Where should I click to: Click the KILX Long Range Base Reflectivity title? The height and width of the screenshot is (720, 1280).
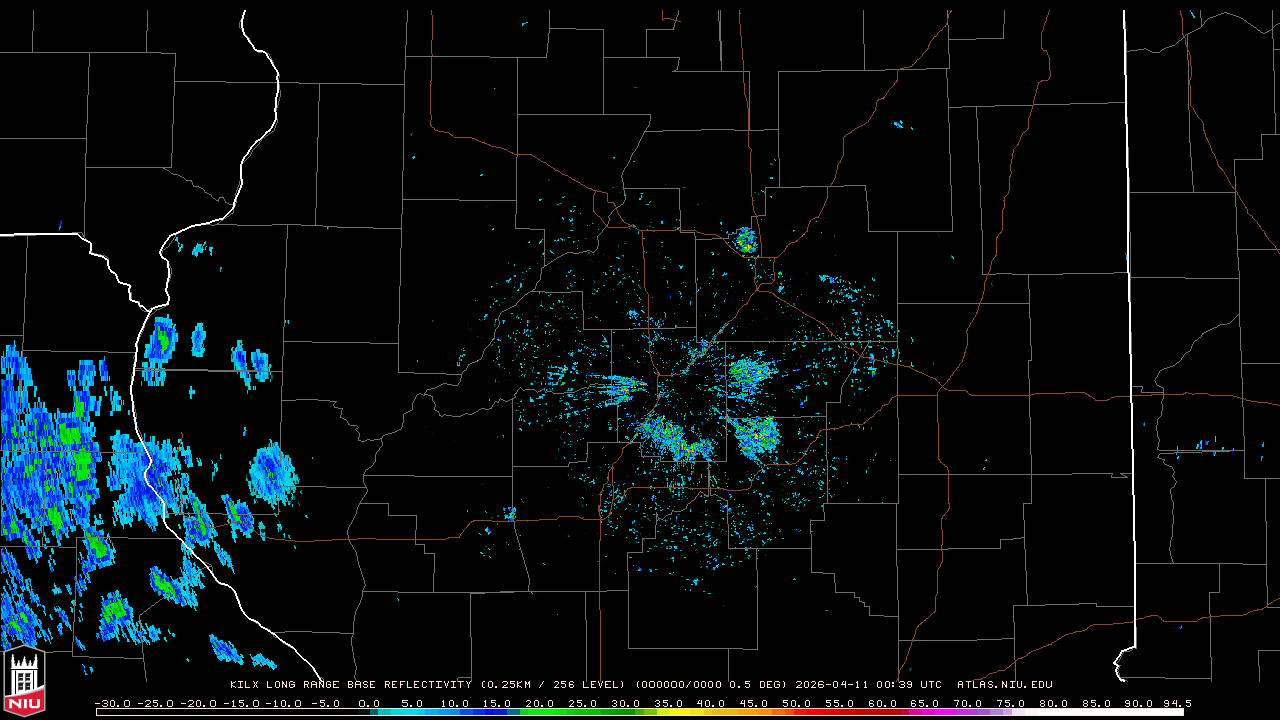pos(350,685)
